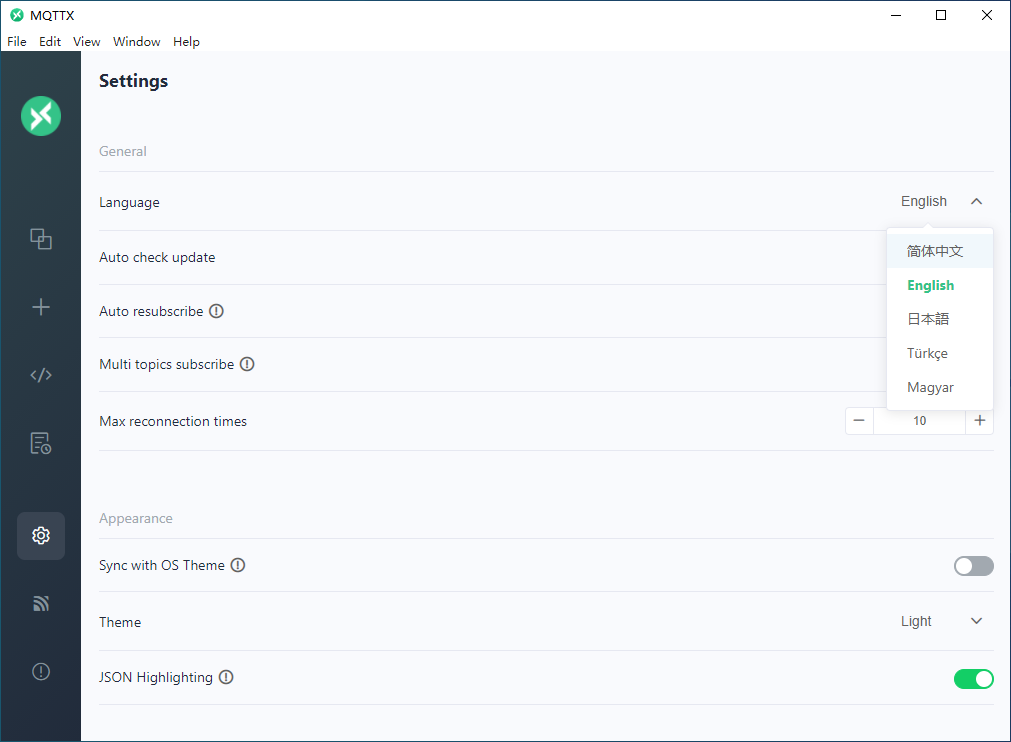Viewport: 1011px width, 742px height.
Task: Click the Auto check update label
Action: click(157, 257)
